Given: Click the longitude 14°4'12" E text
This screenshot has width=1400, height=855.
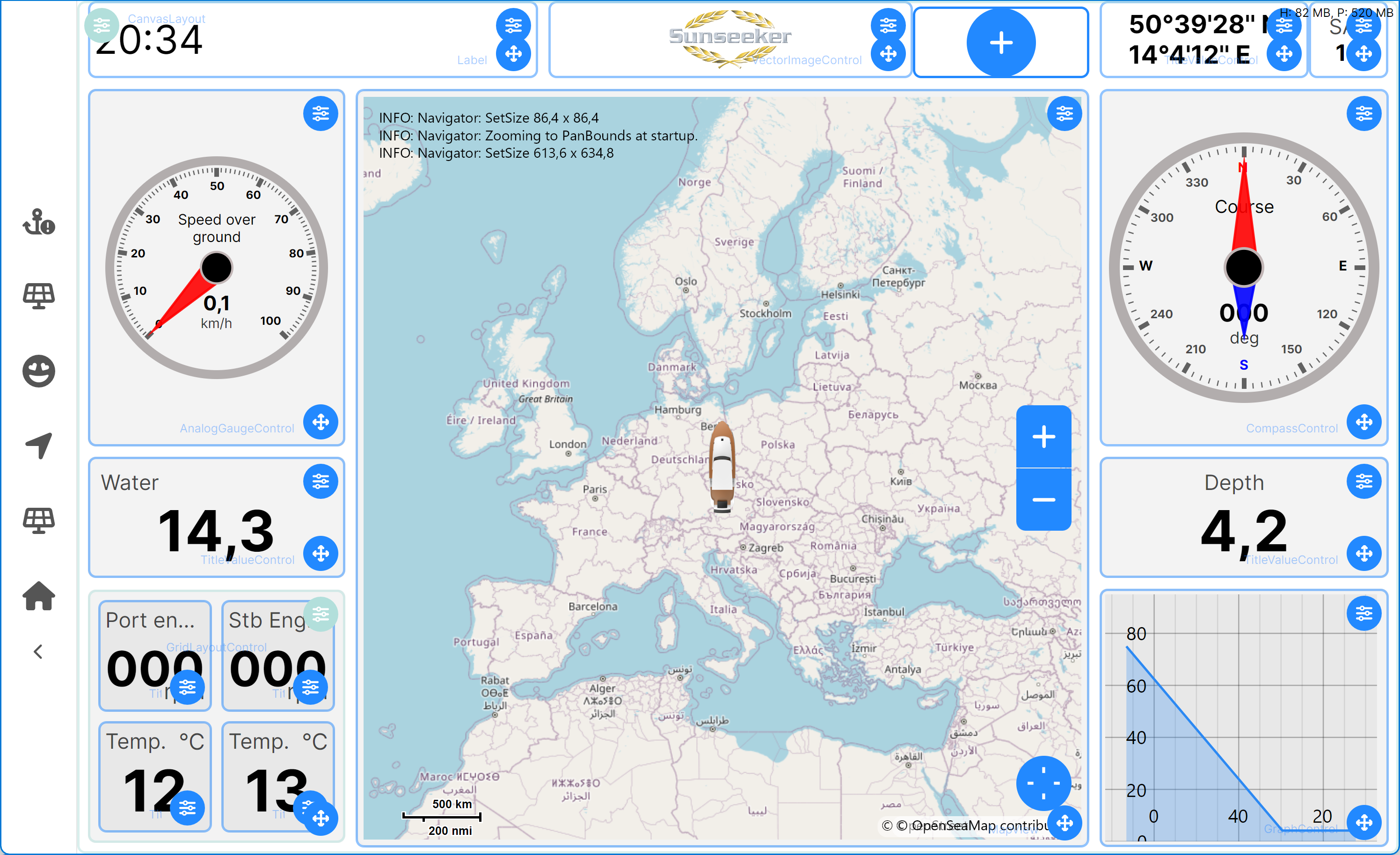Looking at the screenshot, I should [1189, 55].
